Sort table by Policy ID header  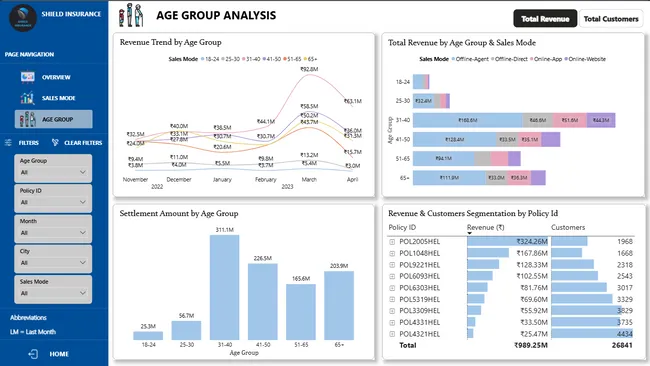402,227
